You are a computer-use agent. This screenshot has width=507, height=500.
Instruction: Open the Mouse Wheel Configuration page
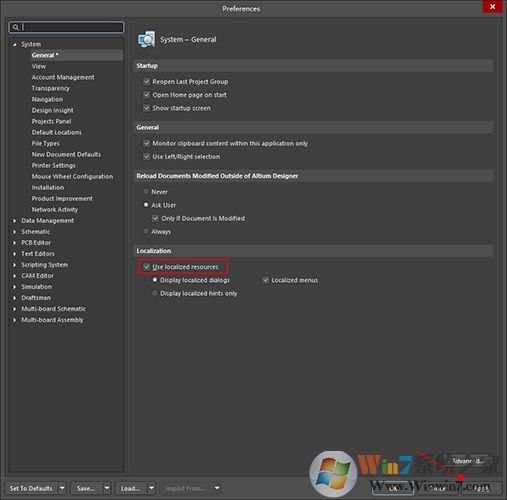click(x=72, y=177)
